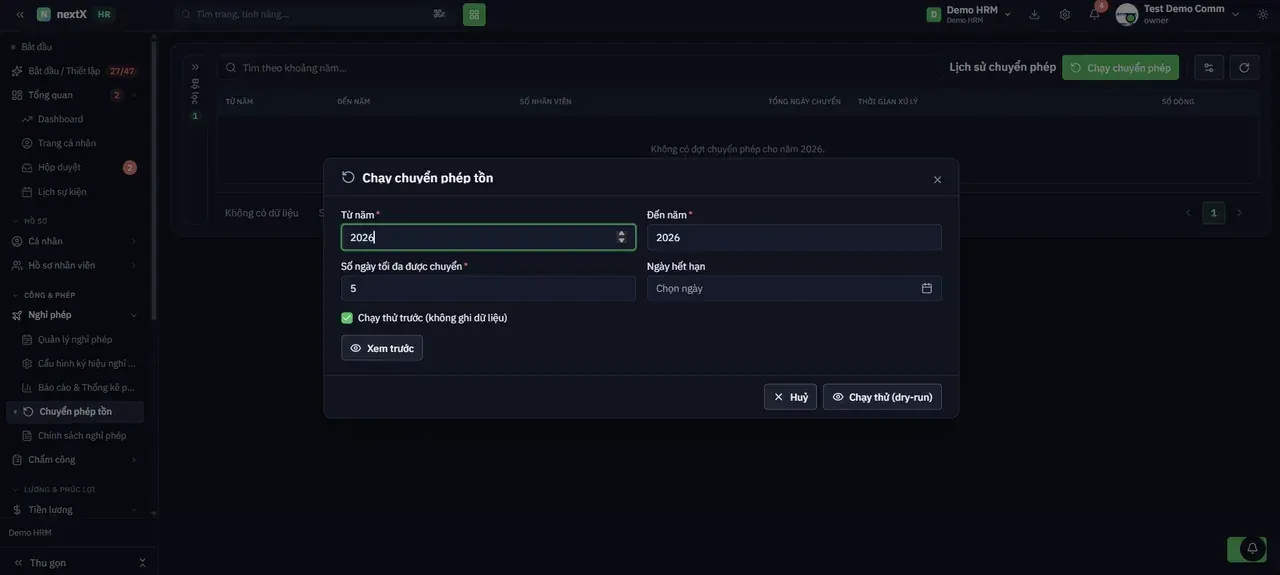Toggle Chạy thử trước checkbox

347,318
